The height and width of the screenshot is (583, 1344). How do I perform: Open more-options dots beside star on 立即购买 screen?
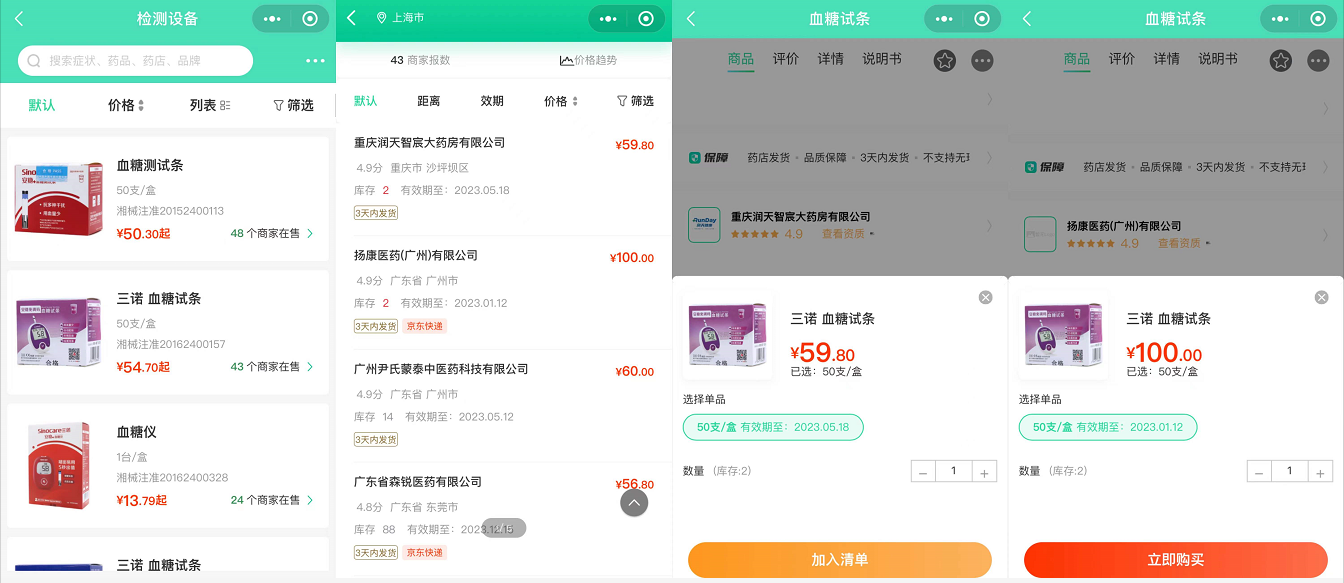1319,61
